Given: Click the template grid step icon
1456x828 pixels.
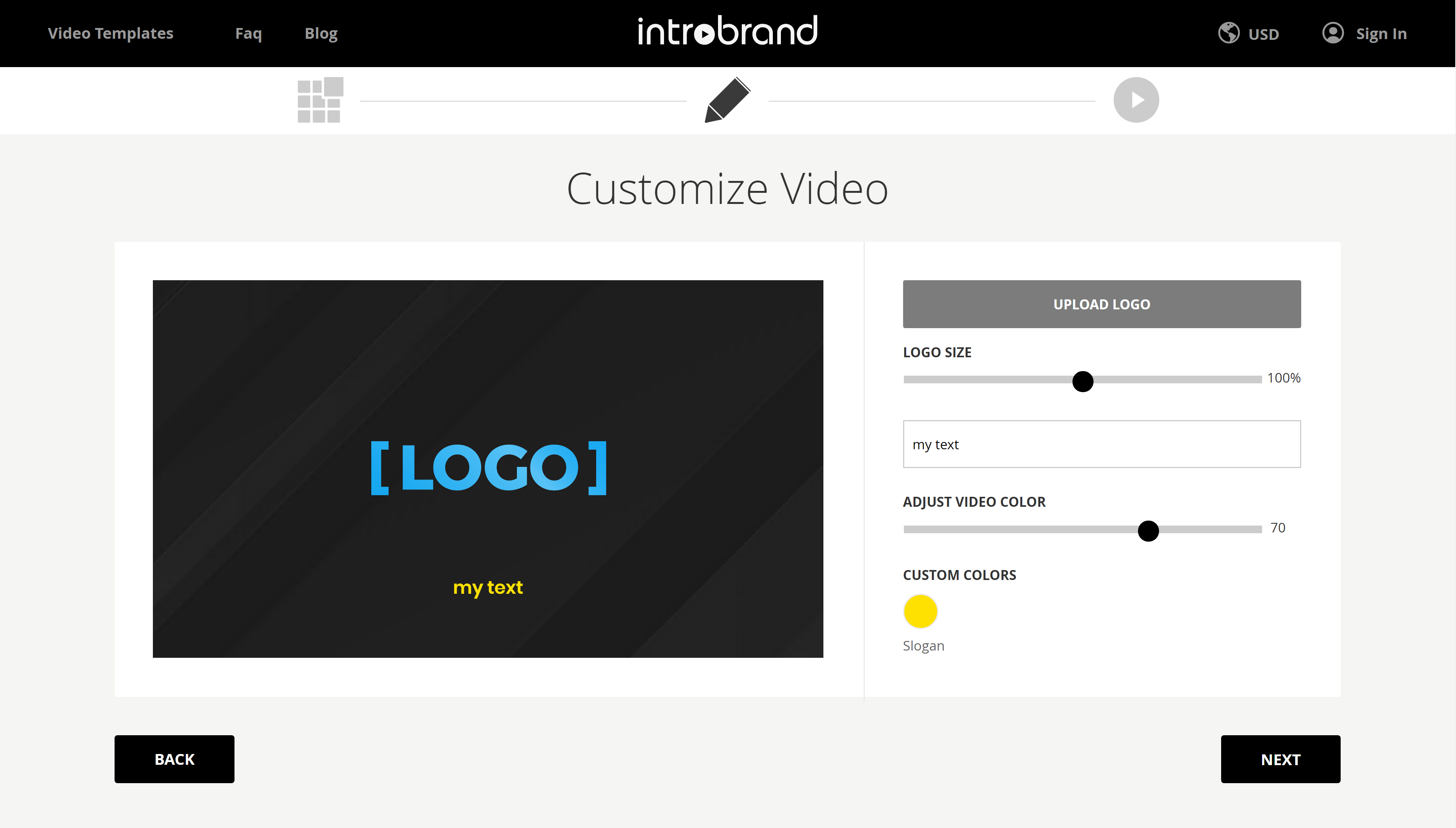Looking at the screenshot, I should pyautogui.click(x=320, y=100).
